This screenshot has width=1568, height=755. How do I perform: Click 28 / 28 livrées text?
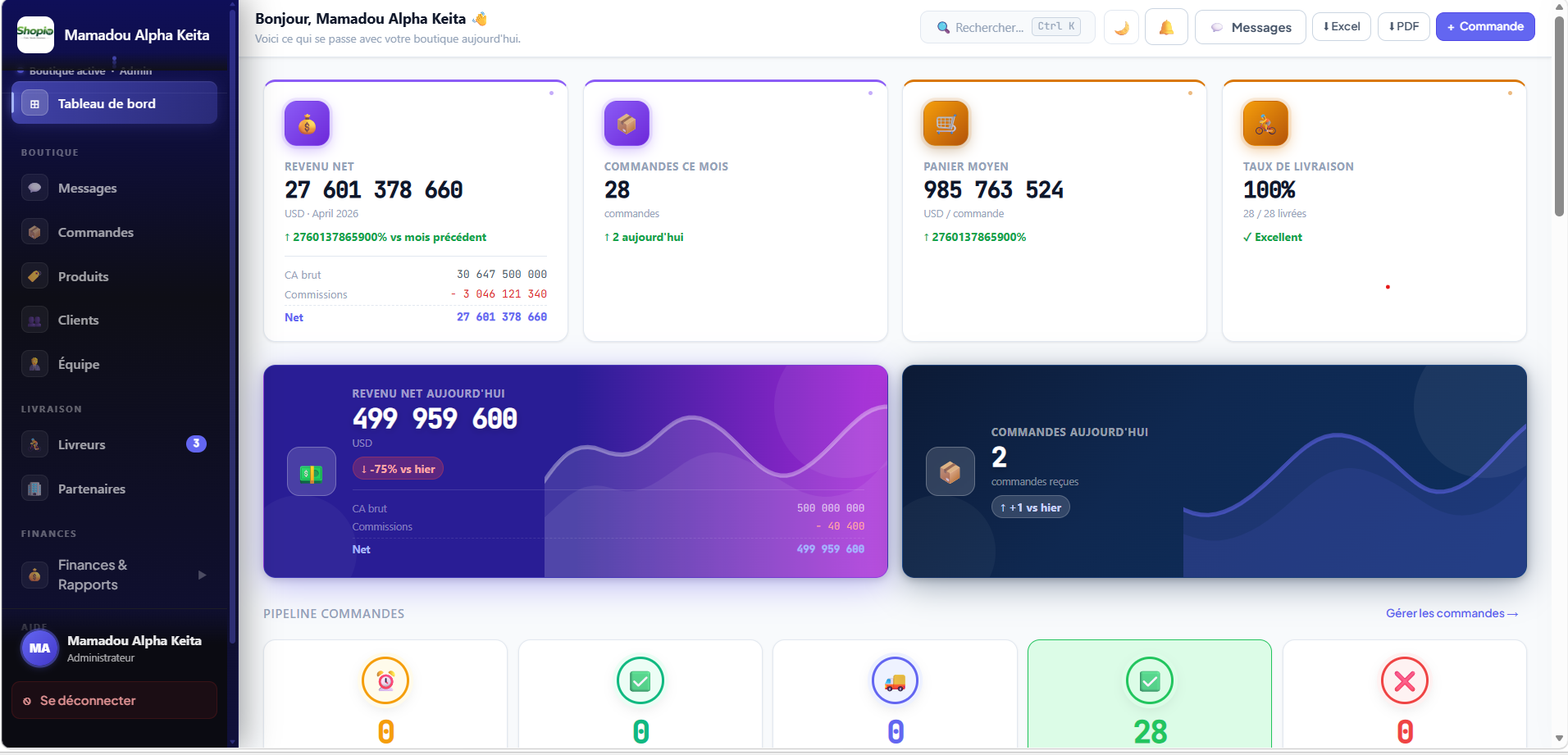tap(1274, 213)
